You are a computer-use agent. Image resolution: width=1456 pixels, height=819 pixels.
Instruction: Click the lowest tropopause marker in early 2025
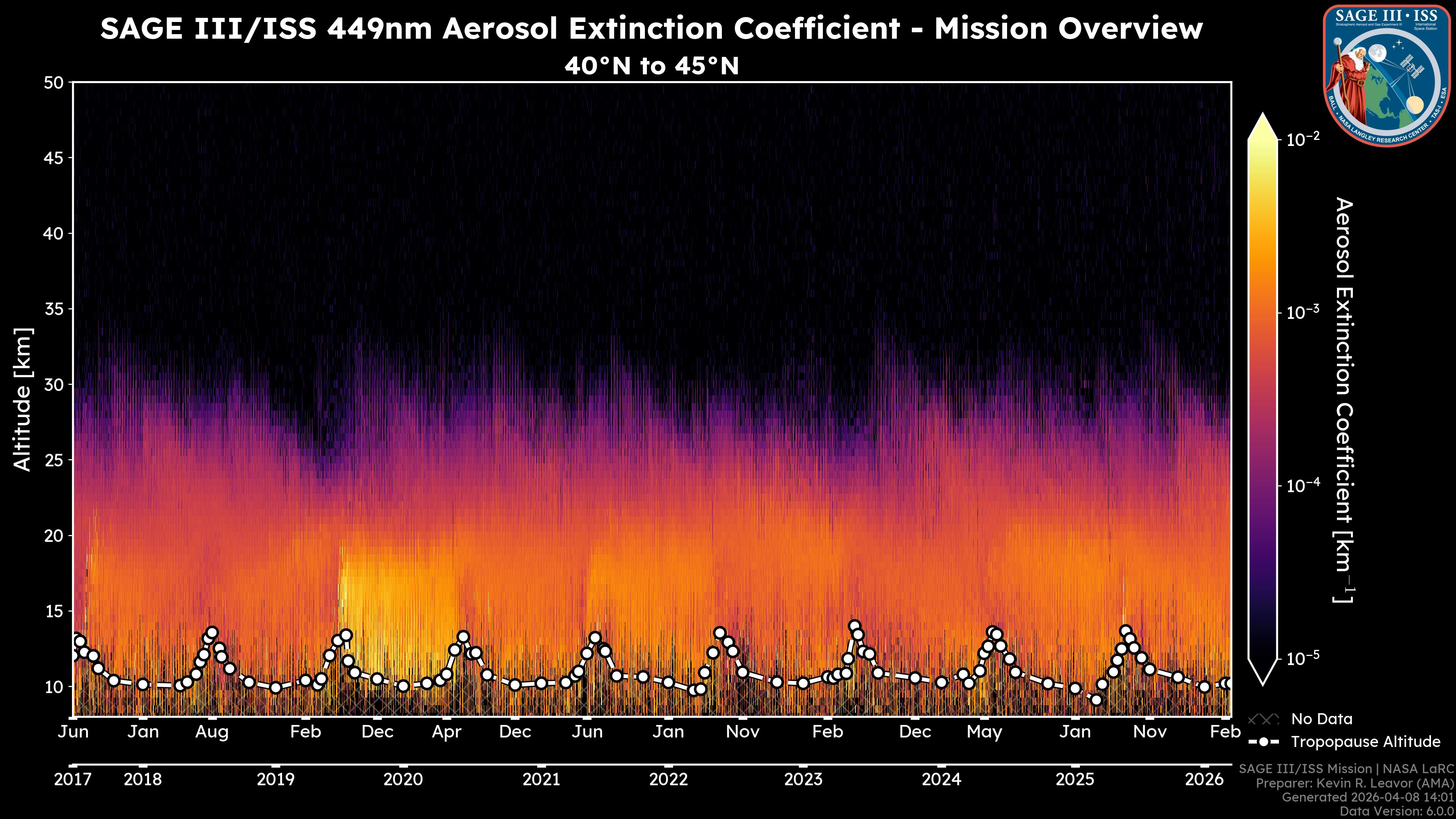tap(1096, 700)
